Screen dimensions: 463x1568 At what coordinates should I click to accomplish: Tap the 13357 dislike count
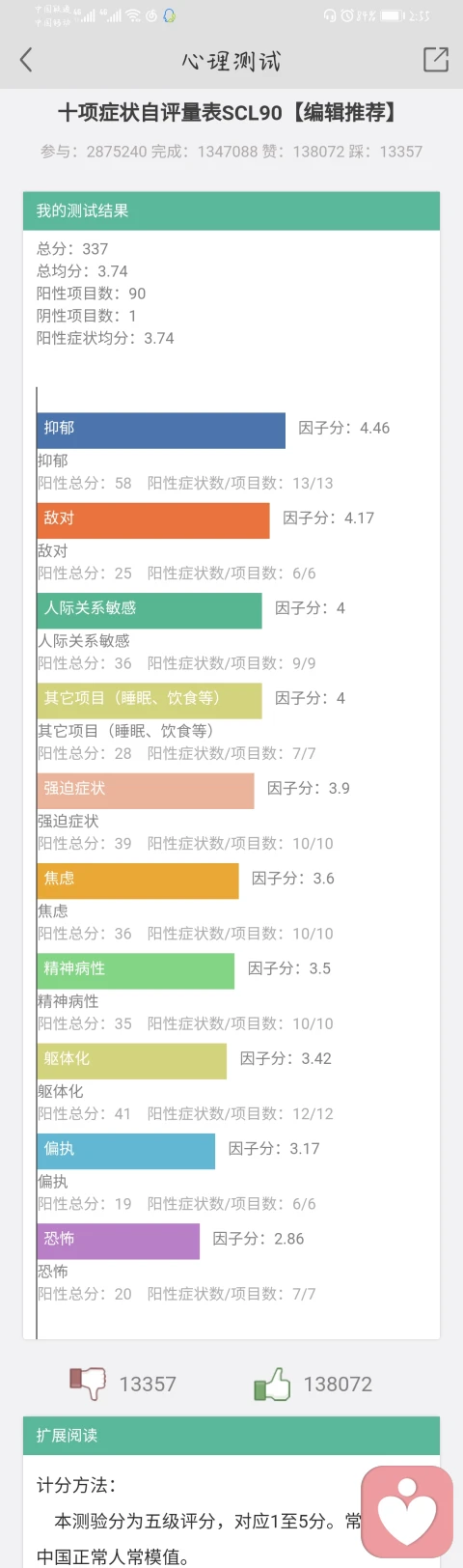pyautogui.click(x=148, y=1385)
